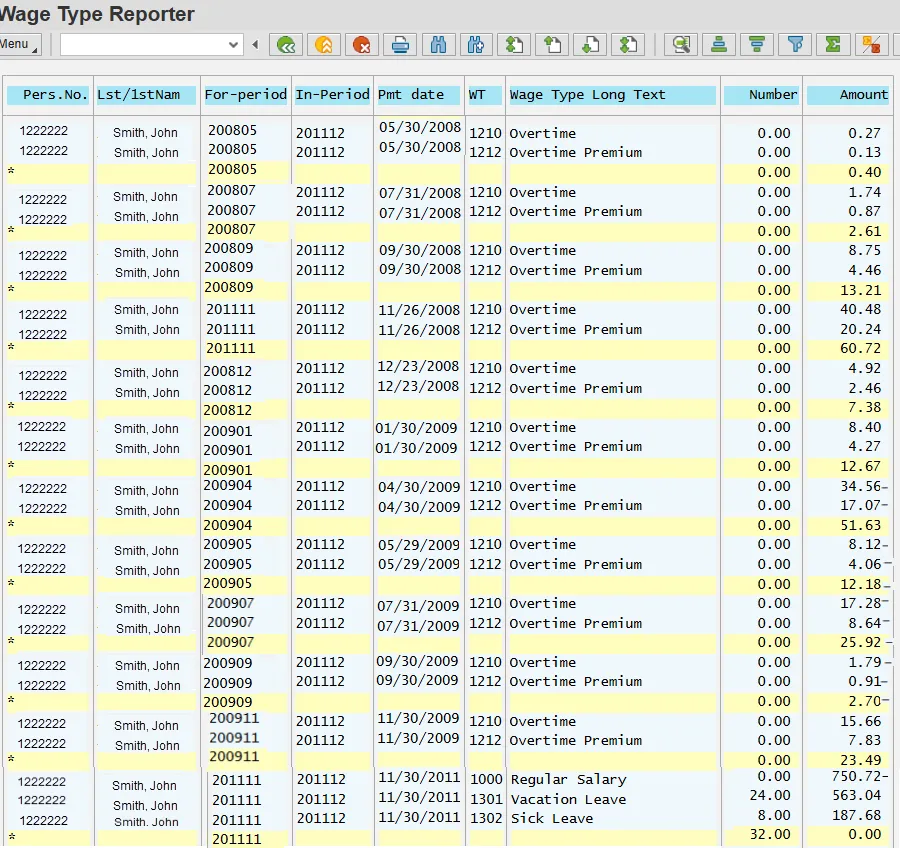Viewport: 900px width, 848px height.
Task: Click the Print icon in toolbar
Action: [x=400, y=45]
